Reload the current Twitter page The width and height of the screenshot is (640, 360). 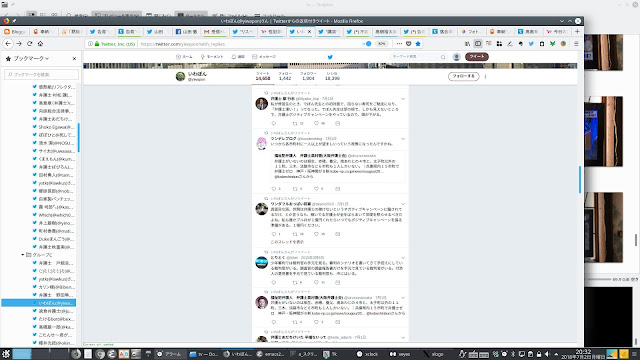tap(29, 44)
